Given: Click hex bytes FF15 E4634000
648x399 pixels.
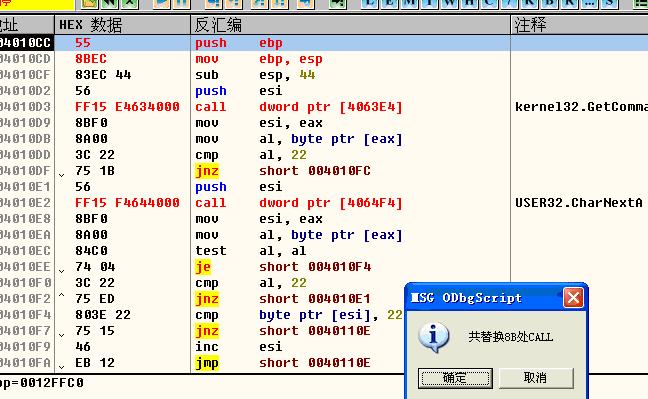Looking at the screenshot, I should pos(127,107).
